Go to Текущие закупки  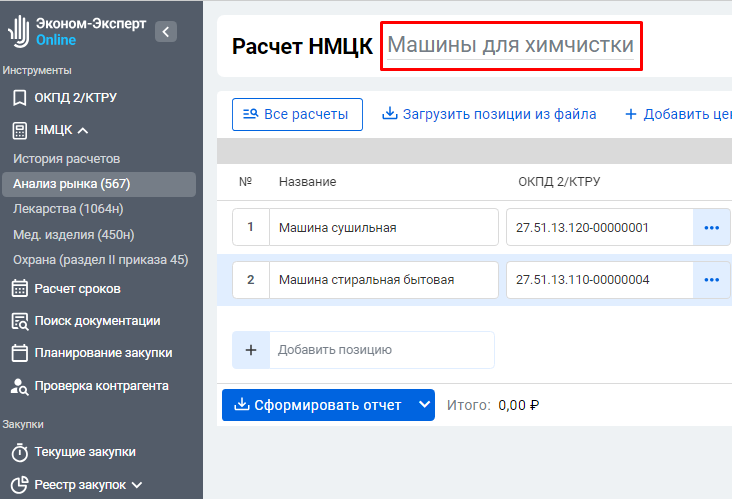(x=85, y=452)
